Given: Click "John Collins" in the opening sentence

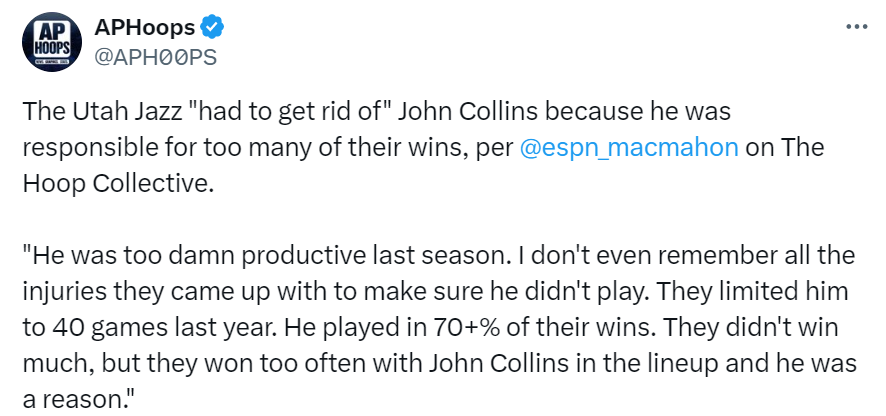Looking at the screenshot, I should [463, 112].
